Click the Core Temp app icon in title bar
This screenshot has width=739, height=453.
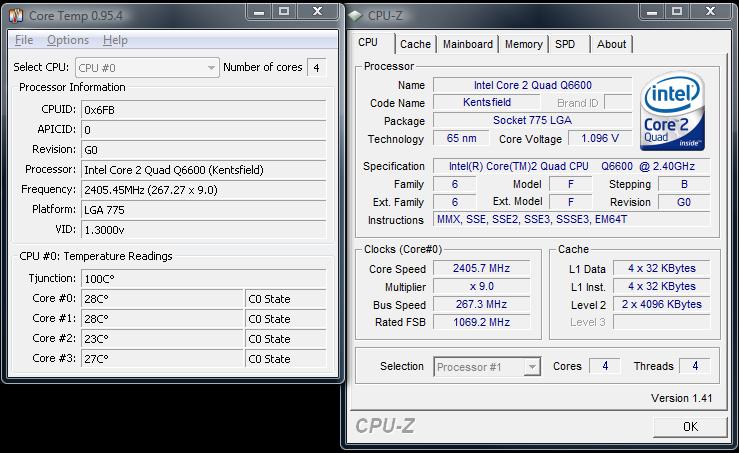pyautogui.click(x=16, y=16)
